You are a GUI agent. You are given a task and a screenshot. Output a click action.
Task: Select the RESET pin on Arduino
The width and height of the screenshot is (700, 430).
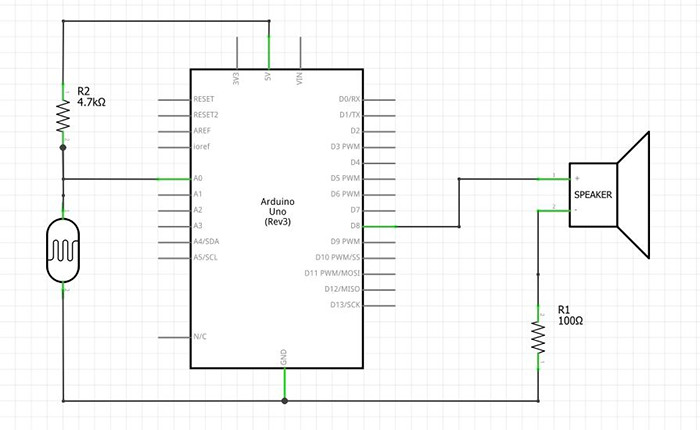(175, 100)
